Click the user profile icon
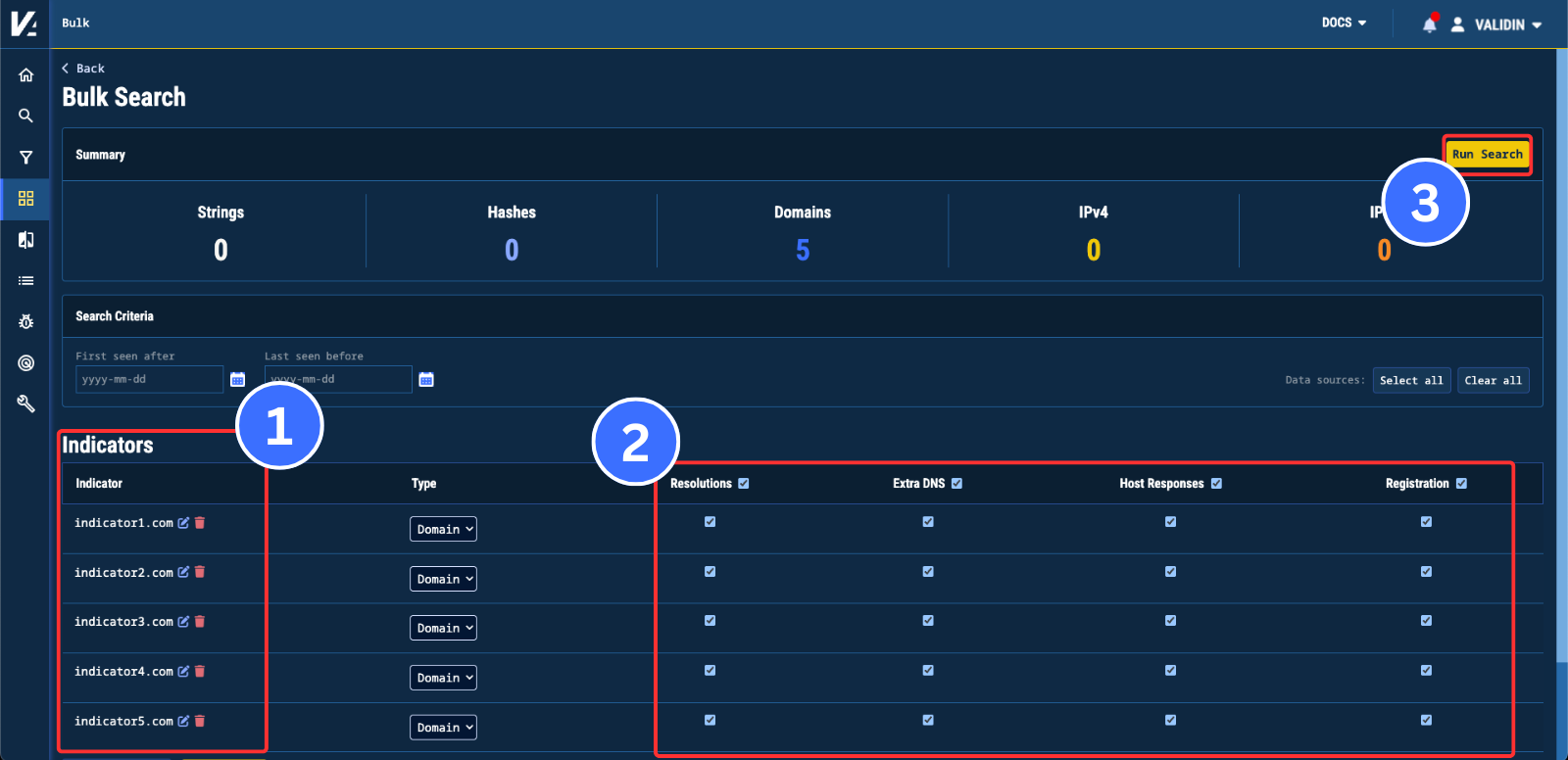Image resolution: width=1568 pixels, height=760 pixels. point(1457,24)
